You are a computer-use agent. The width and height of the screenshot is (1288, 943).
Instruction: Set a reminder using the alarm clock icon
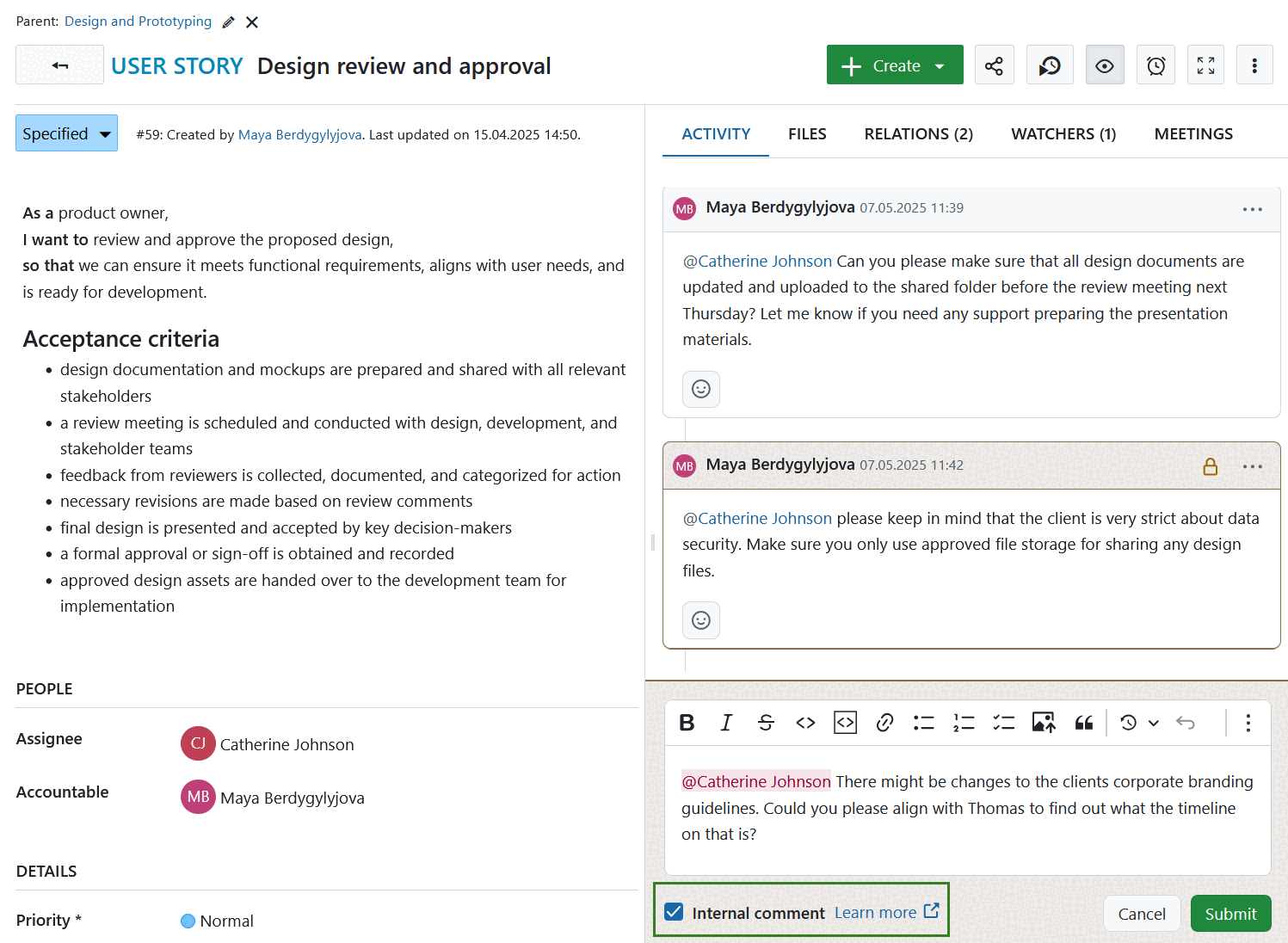coord(1156,65)
